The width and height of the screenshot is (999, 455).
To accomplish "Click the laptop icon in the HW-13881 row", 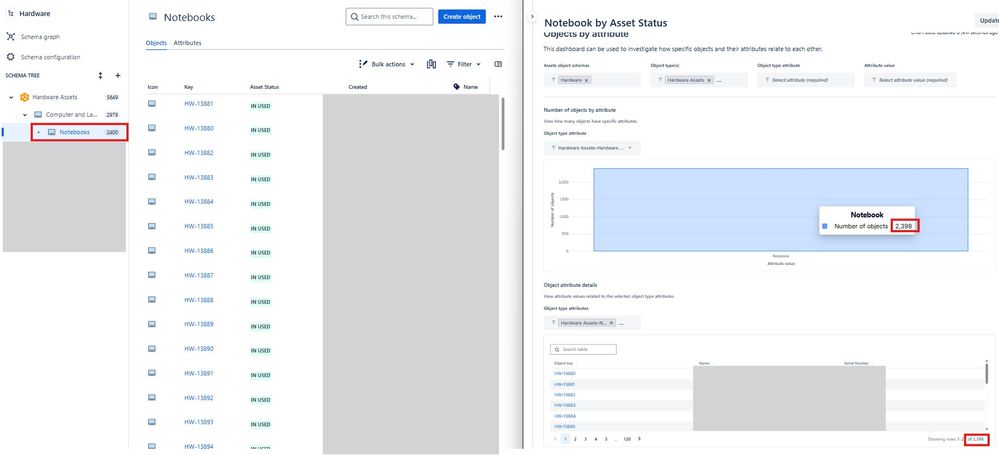I will [152, 103].
